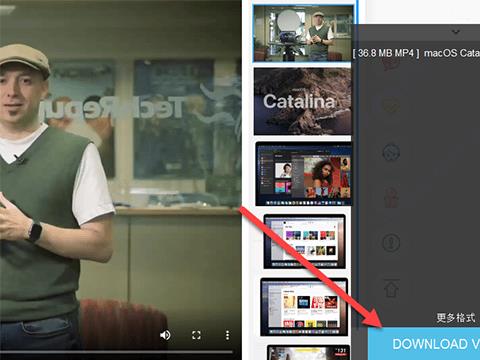480x360 pixels.
Task: Click the dimmed back-to-top arrow icon
Action: 392,288
